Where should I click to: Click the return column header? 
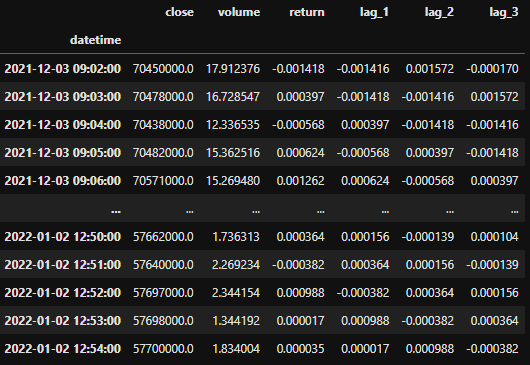pos(307,12)
